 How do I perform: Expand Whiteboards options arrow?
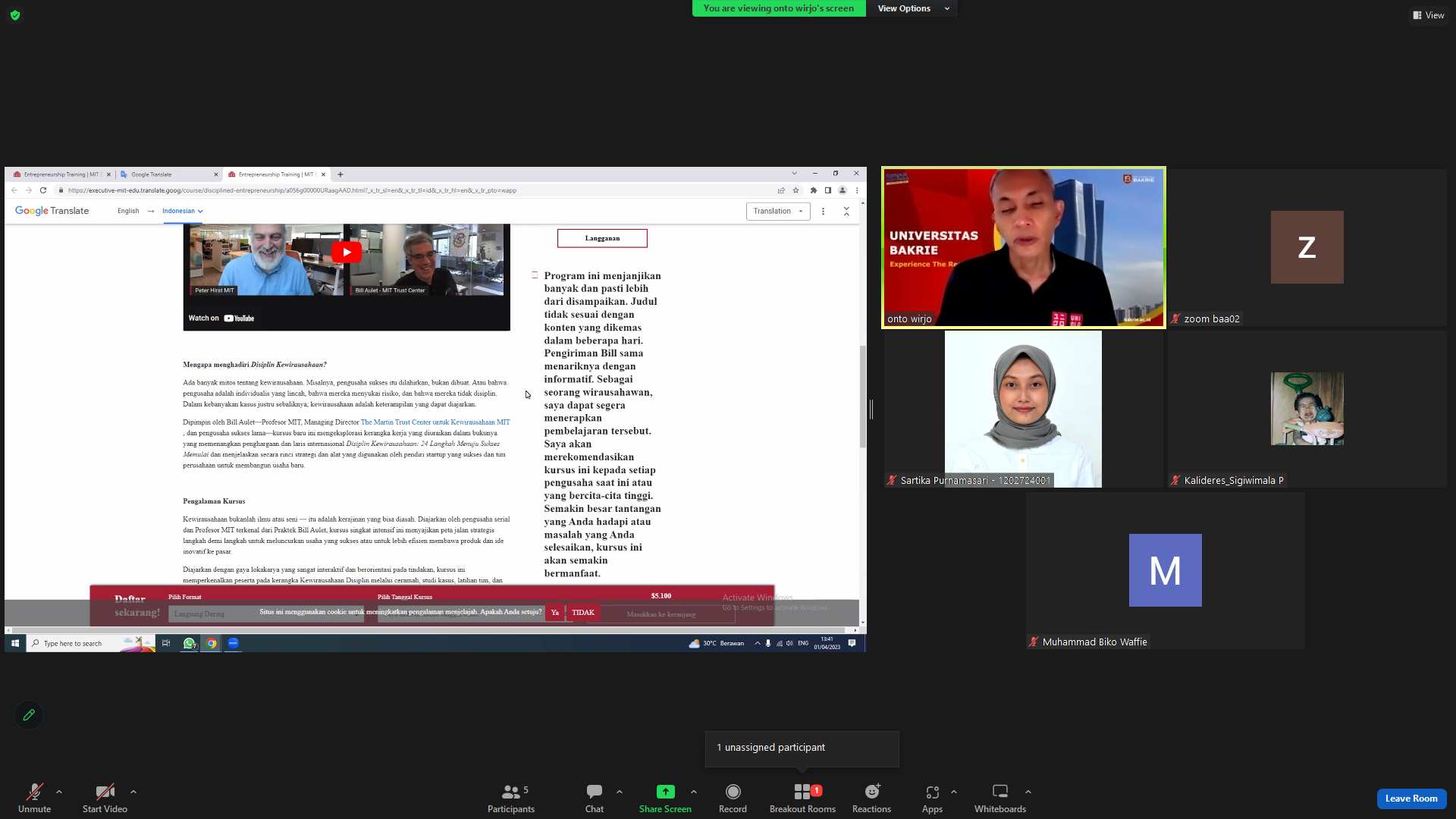click(x=1028, y=792)
